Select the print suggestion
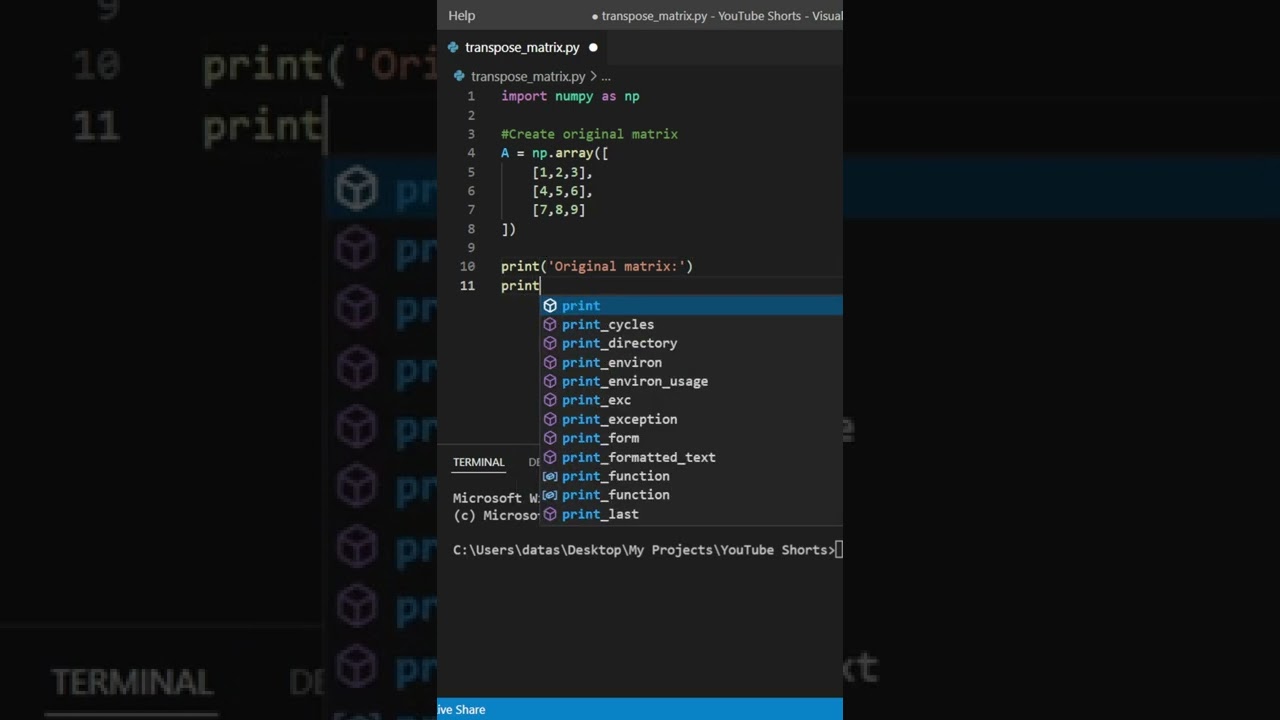The image size is (1280, 720). pos(692,305)
